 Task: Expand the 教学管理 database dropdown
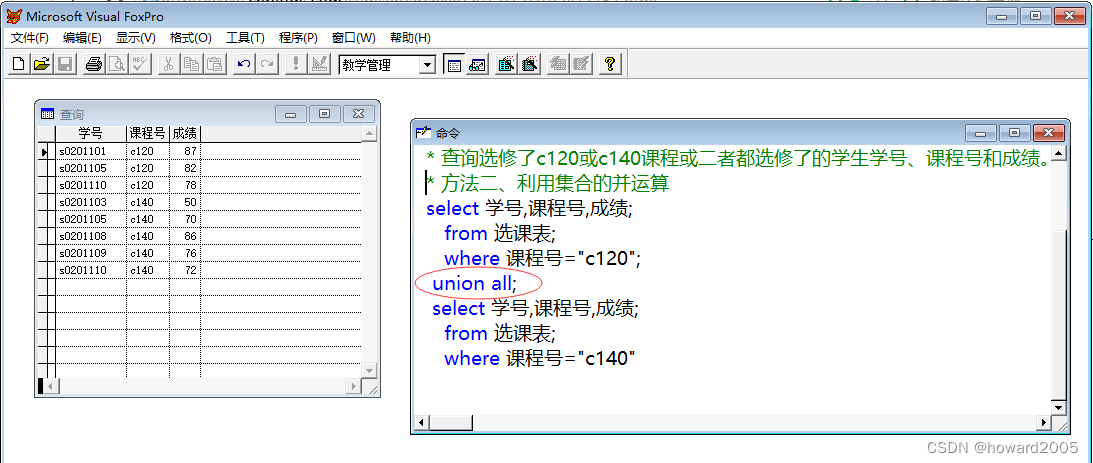[x=427, y=66]
